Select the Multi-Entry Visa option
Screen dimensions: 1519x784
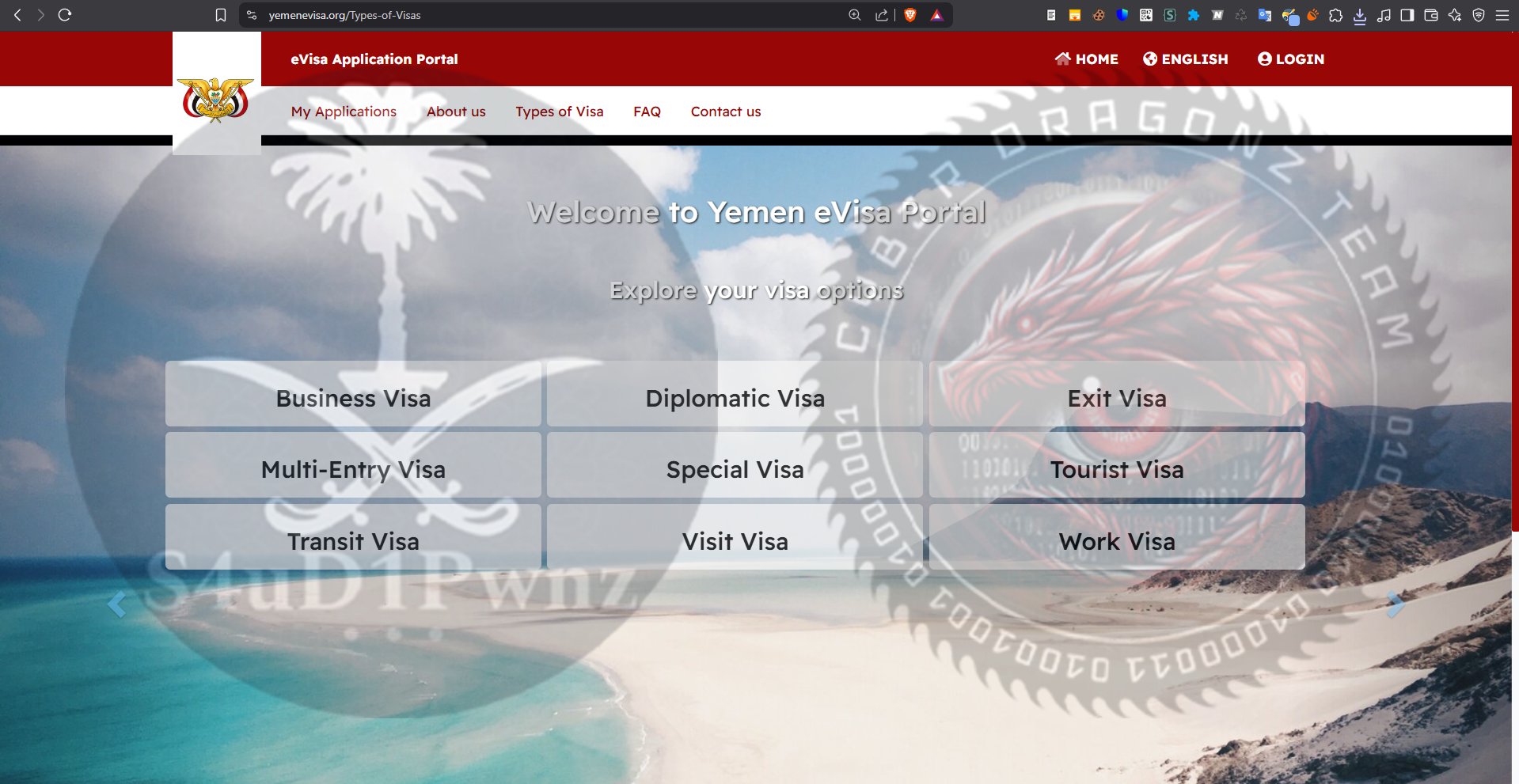click(x=353, y=465)
